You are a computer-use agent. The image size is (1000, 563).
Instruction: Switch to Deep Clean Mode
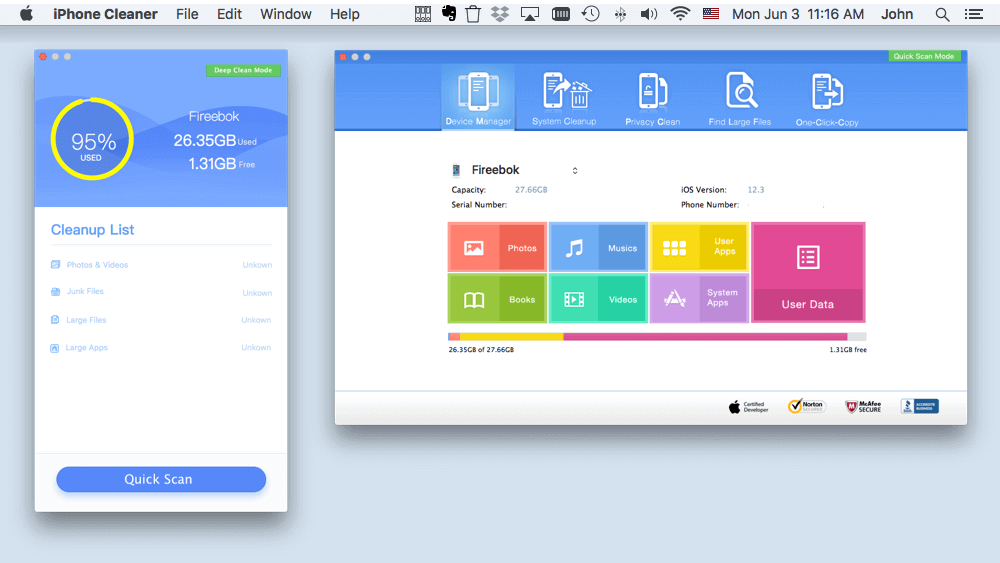[x=243, y=71]
